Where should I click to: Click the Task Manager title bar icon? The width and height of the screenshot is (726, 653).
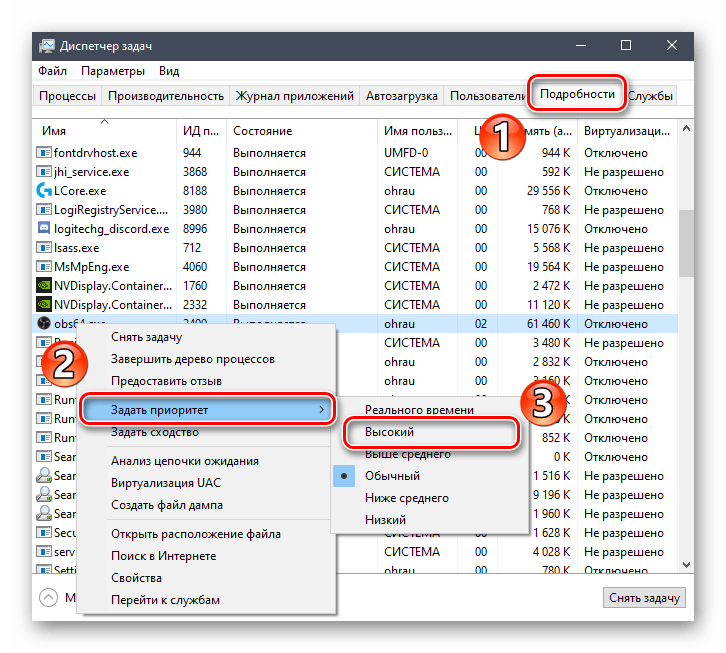46,46
